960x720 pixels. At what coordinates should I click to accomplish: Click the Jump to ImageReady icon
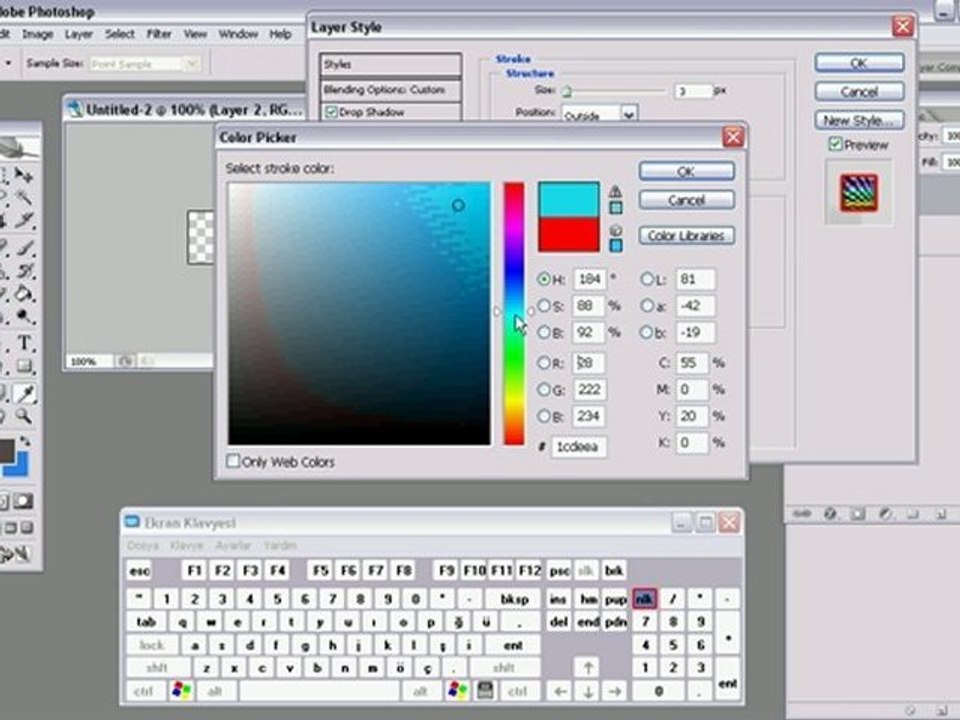pyautogui.click(x=15, y=554)
